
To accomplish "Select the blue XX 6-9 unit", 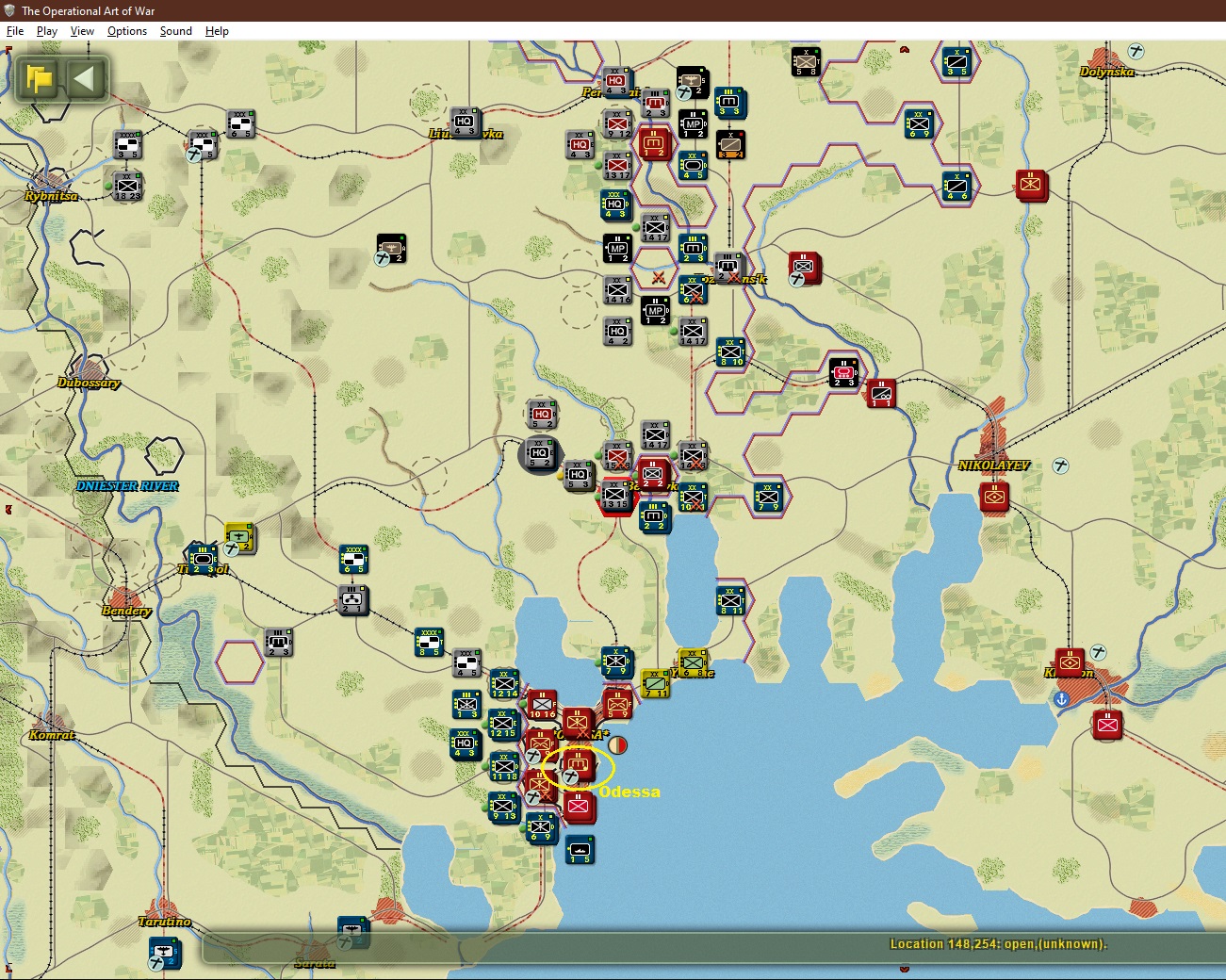I will 919,124.
